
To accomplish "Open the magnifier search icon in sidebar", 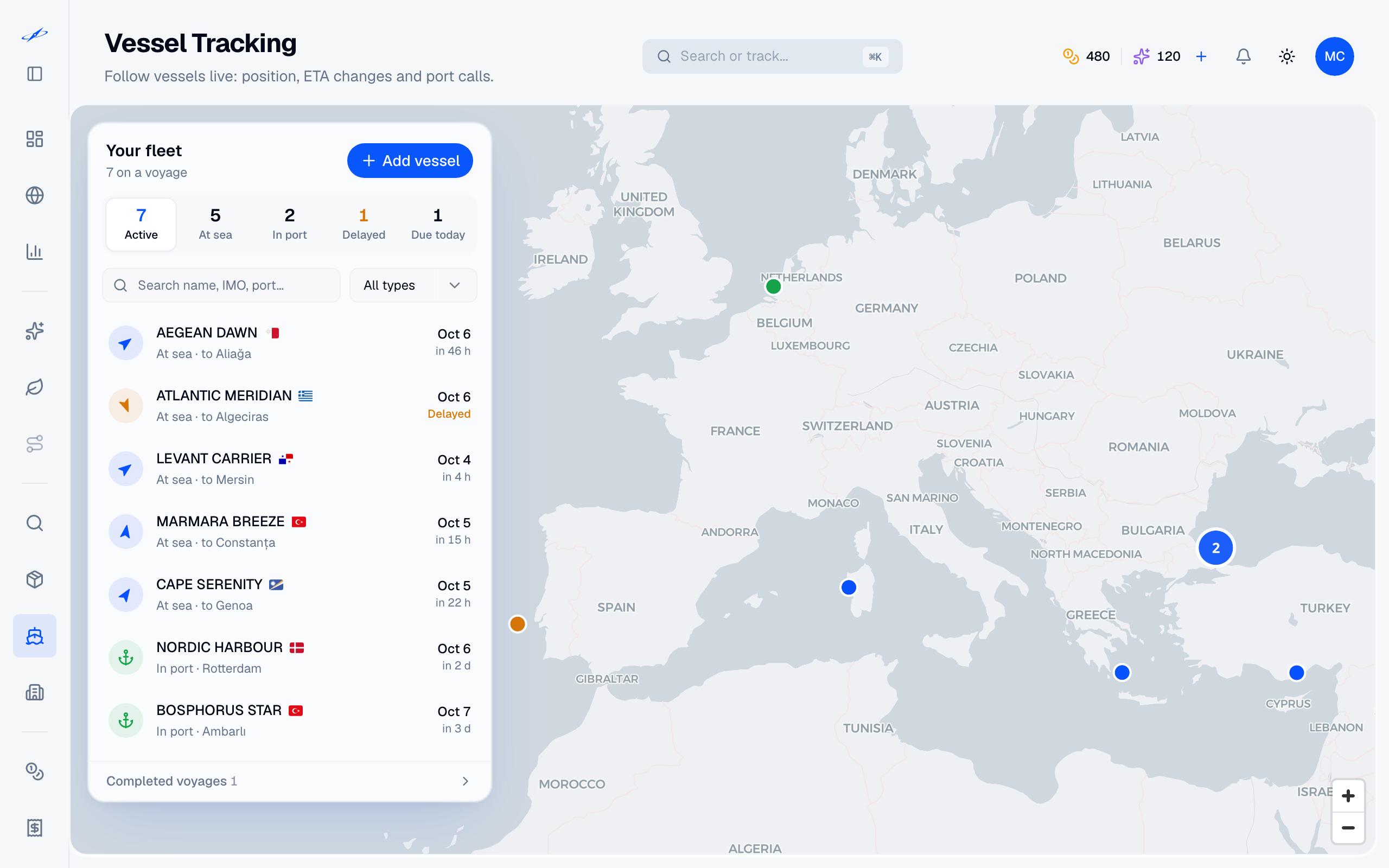I will tap(34, 523).
